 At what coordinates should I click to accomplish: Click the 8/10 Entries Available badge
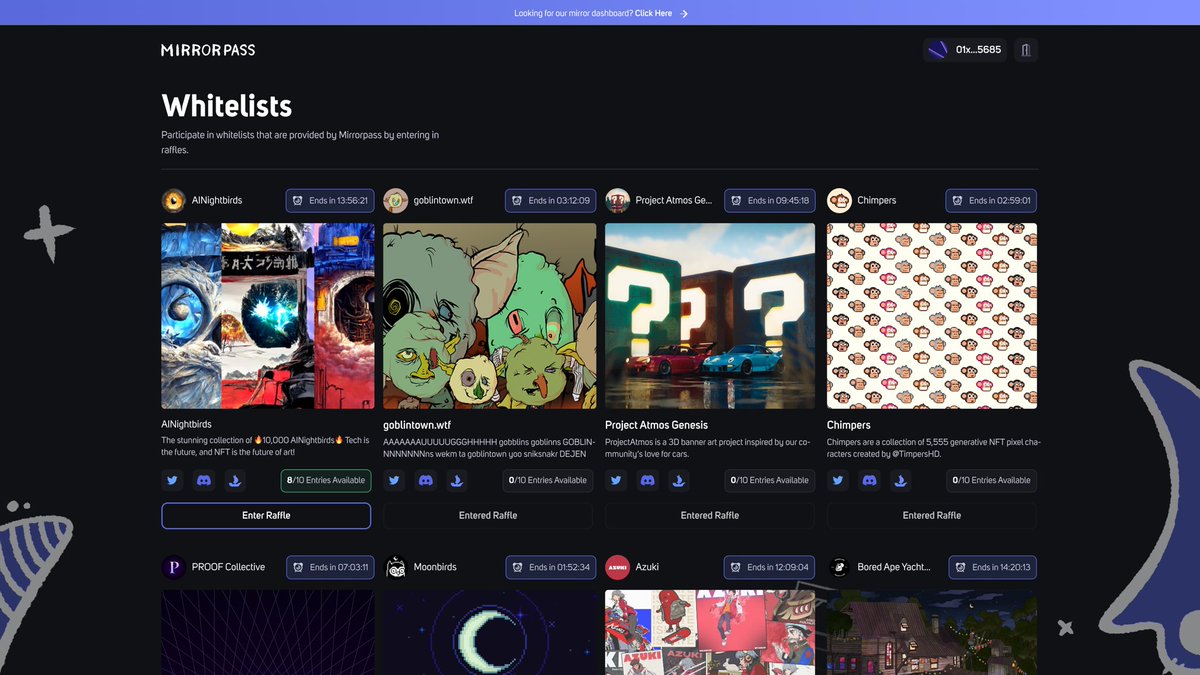[326, 481]
